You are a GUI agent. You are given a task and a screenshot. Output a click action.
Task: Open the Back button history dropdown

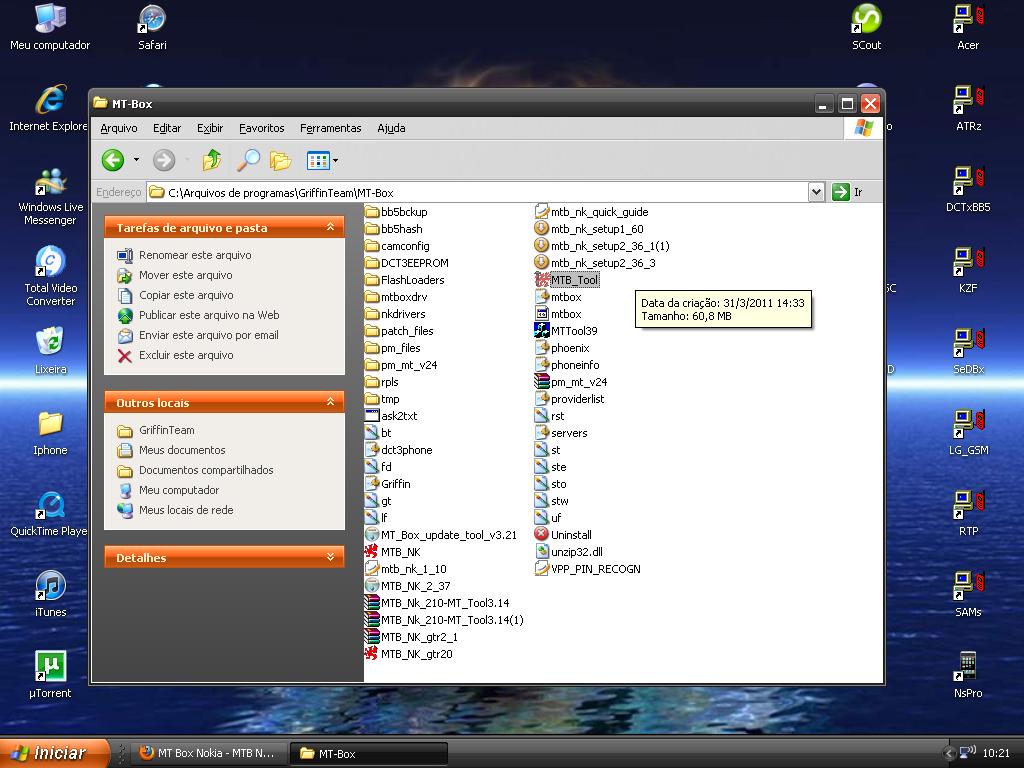(136, 160)
